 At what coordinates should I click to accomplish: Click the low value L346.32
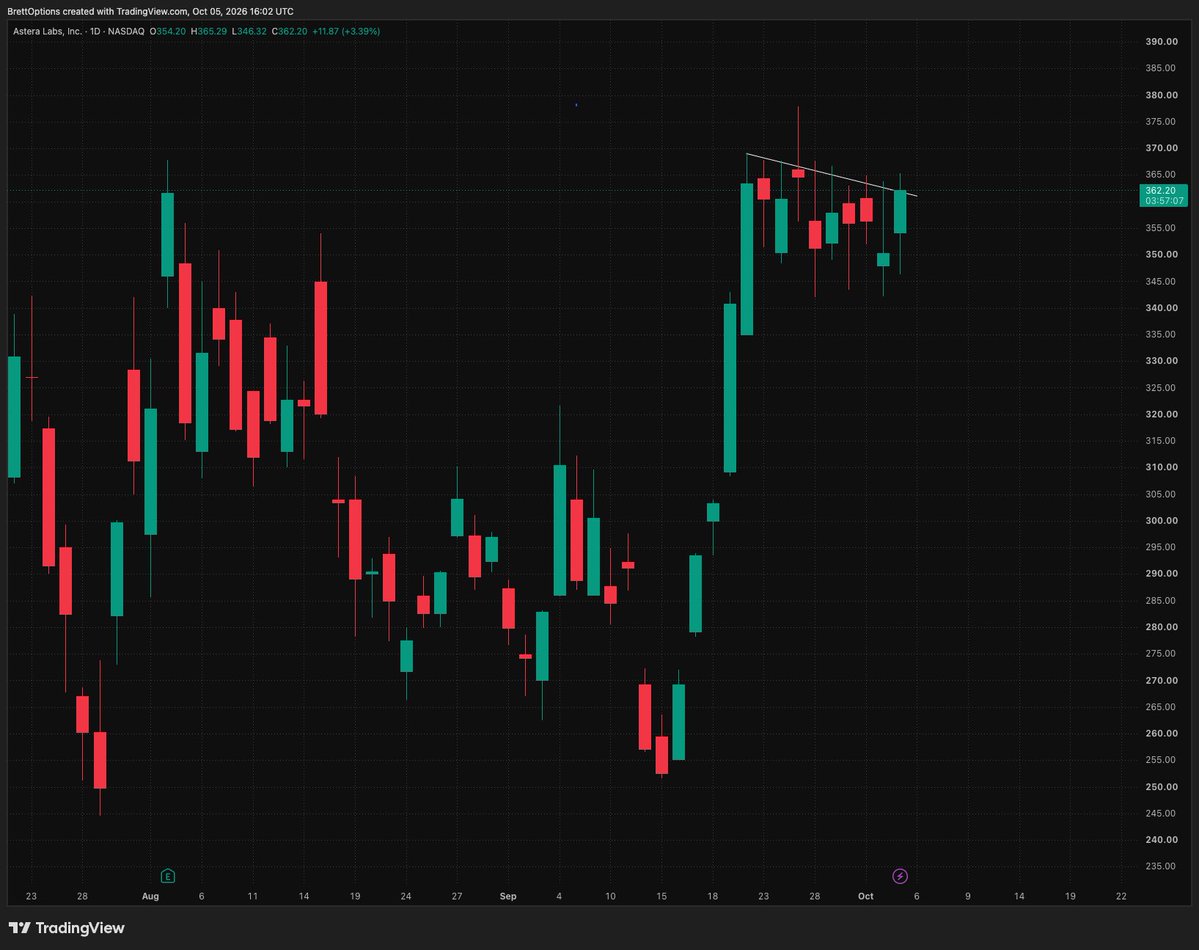coord(249,31)
